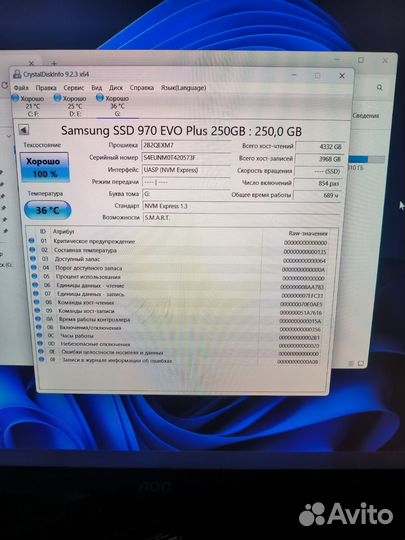Click the ID column header
405x540 pixels.
[x=43, y=231]
